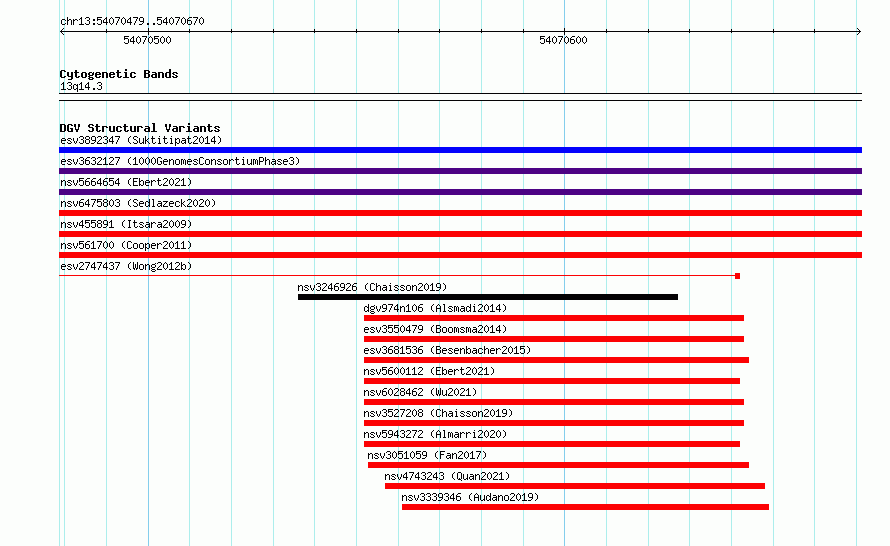Select red bar under nsv6475803 label
The height and width of the screenshot is (546, 890).
[x=460, y=213]
